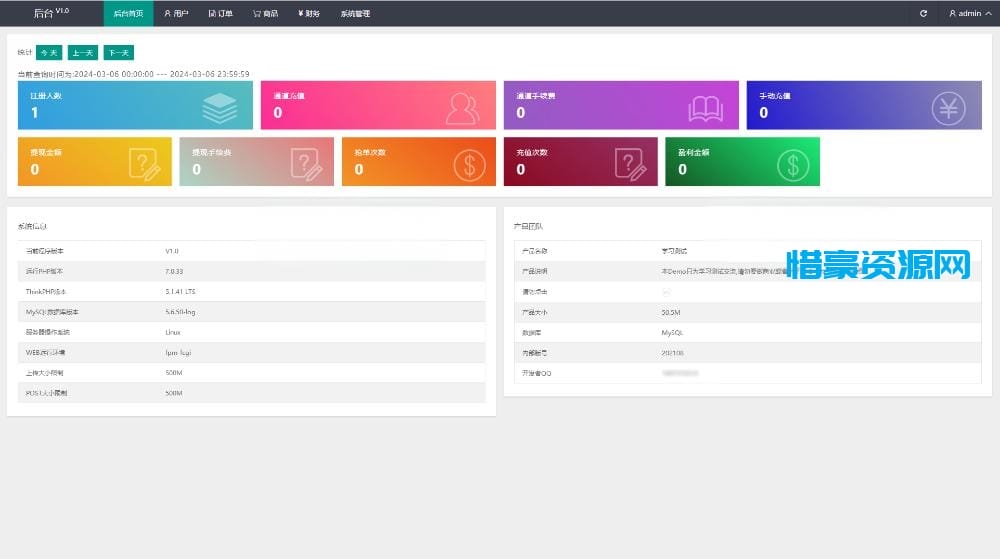Open the 用户 menu in navigation bar
Image resolution: width=1000 pixels, height=559 pixels.
pyautogui.click(x=176, y=14)
